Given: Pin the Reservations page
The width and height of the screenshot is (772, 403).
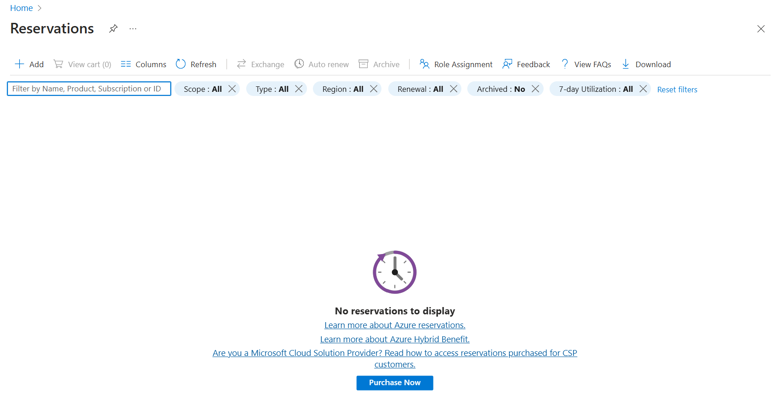Looking at the screenshot, I should (113, 29).
